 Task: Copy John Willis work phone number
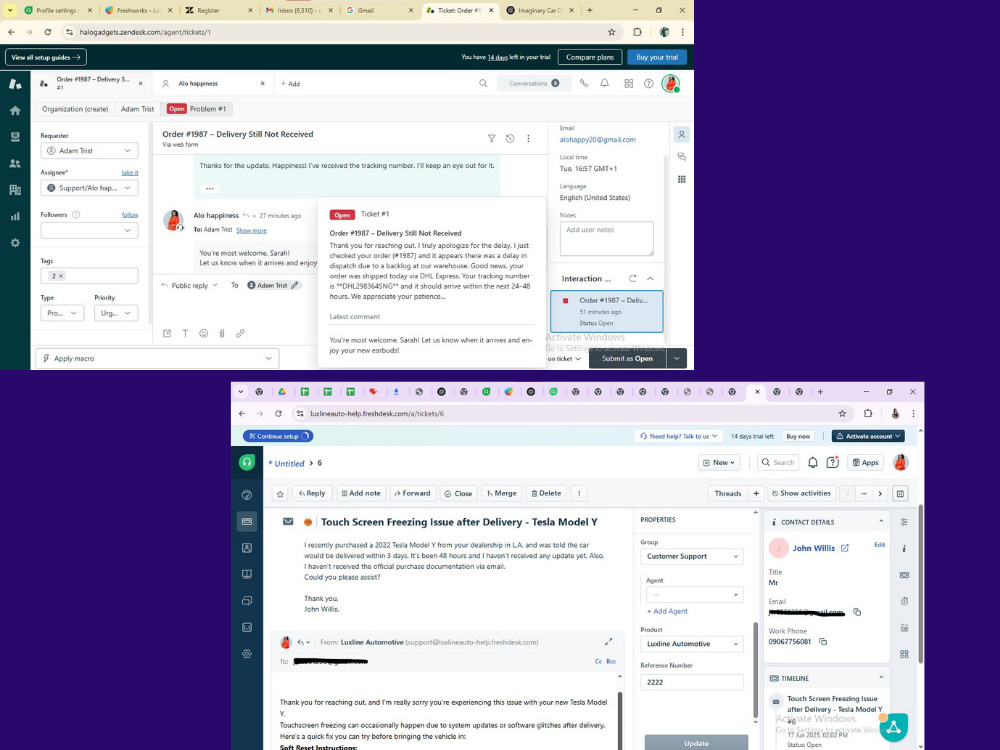pos(823,642)
